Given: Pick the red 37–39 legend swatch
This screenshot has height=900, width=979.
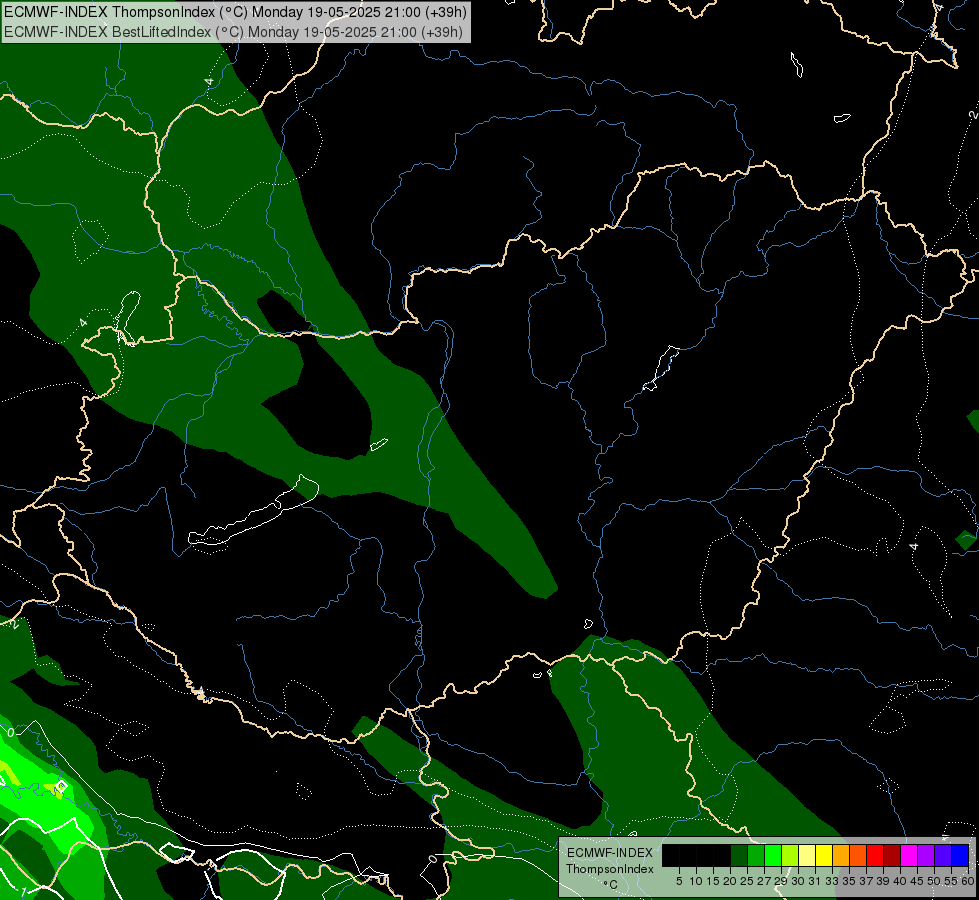Looking at the screenshot, I should point(875,855).
